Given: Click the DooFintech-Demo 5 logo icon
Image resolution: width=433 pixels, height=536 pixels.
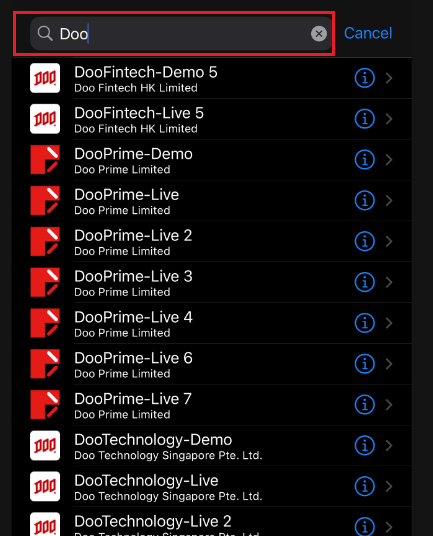Looking at the screenshot, I should click(x=45, y=78).
